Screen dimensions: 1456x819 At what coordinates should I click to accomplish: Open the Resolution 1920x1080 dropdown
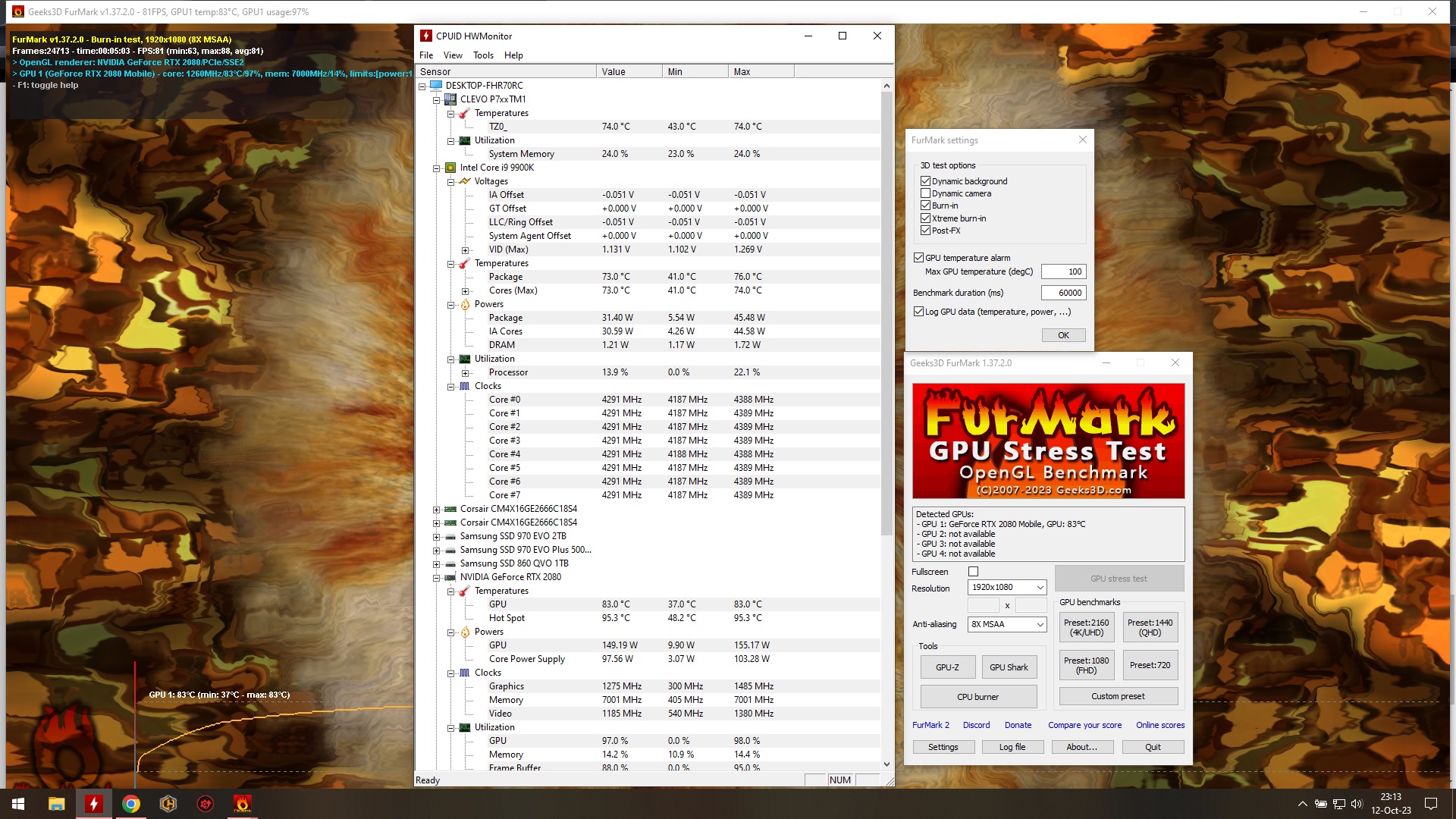coord(1007,587)
